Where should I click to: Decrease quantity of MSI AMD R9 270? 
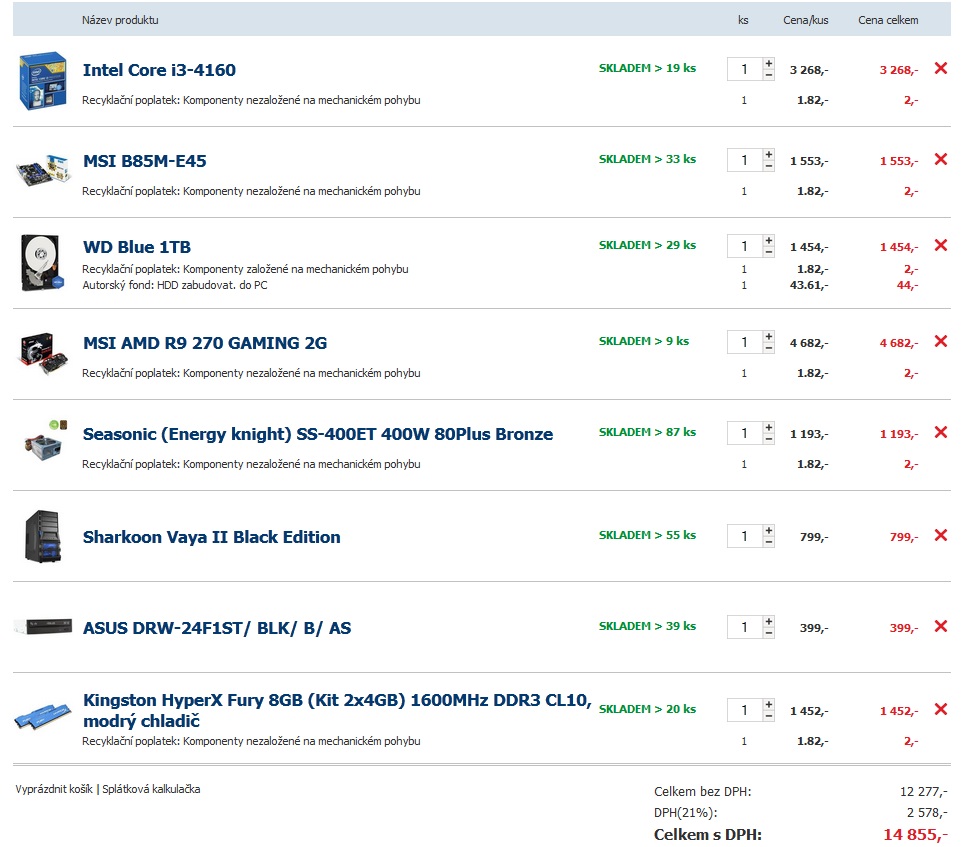click(769, 348)
